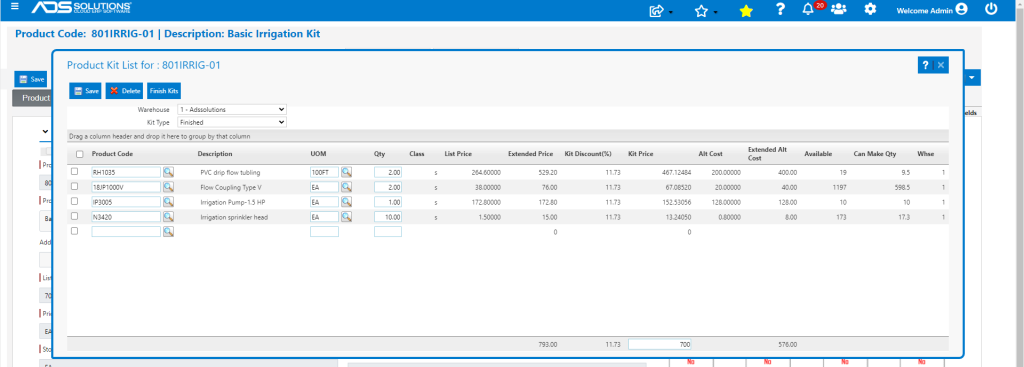Image resolution: width=1024 pixels, height=367 pixels.
Task: Click the notifications bell icon
Action: 808,10
